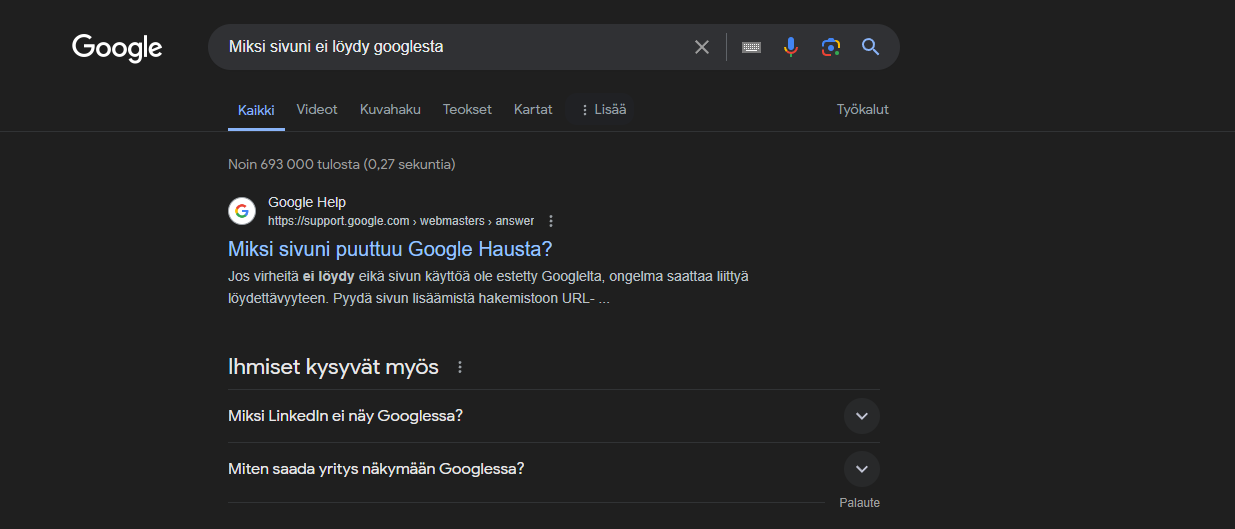The width and height of the screenshot is (1235, 529).
Task: Search by image with camera lens icon
Action: pyautogui.click(x=830, y=47)
